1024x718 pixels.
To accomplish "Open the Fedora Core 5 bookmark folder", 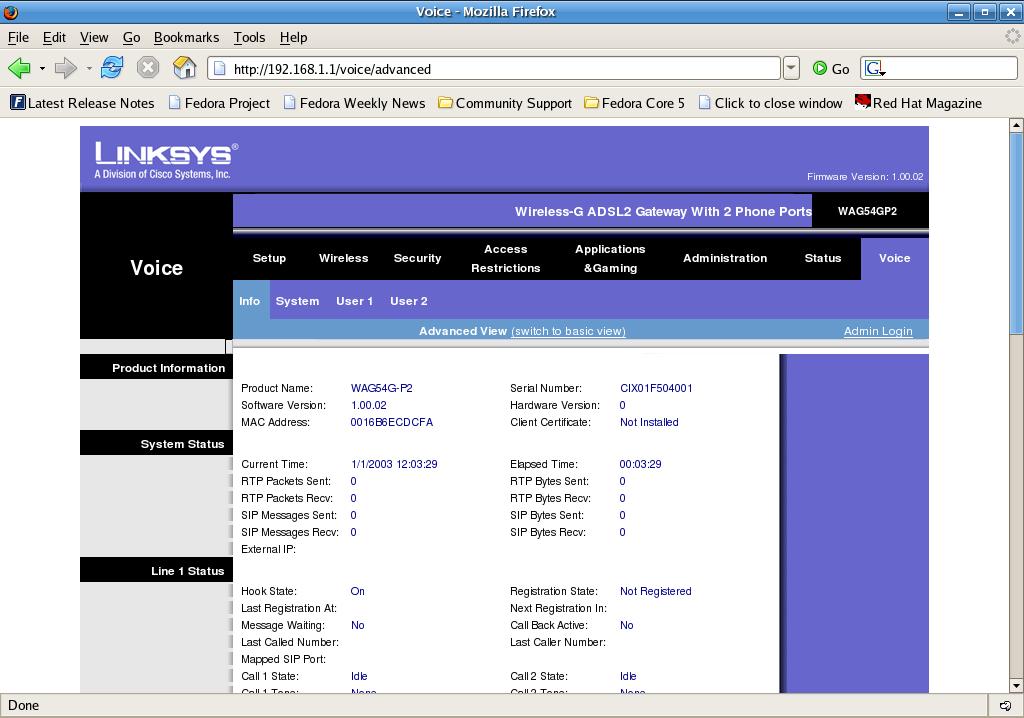I will [x=634, y=103].
